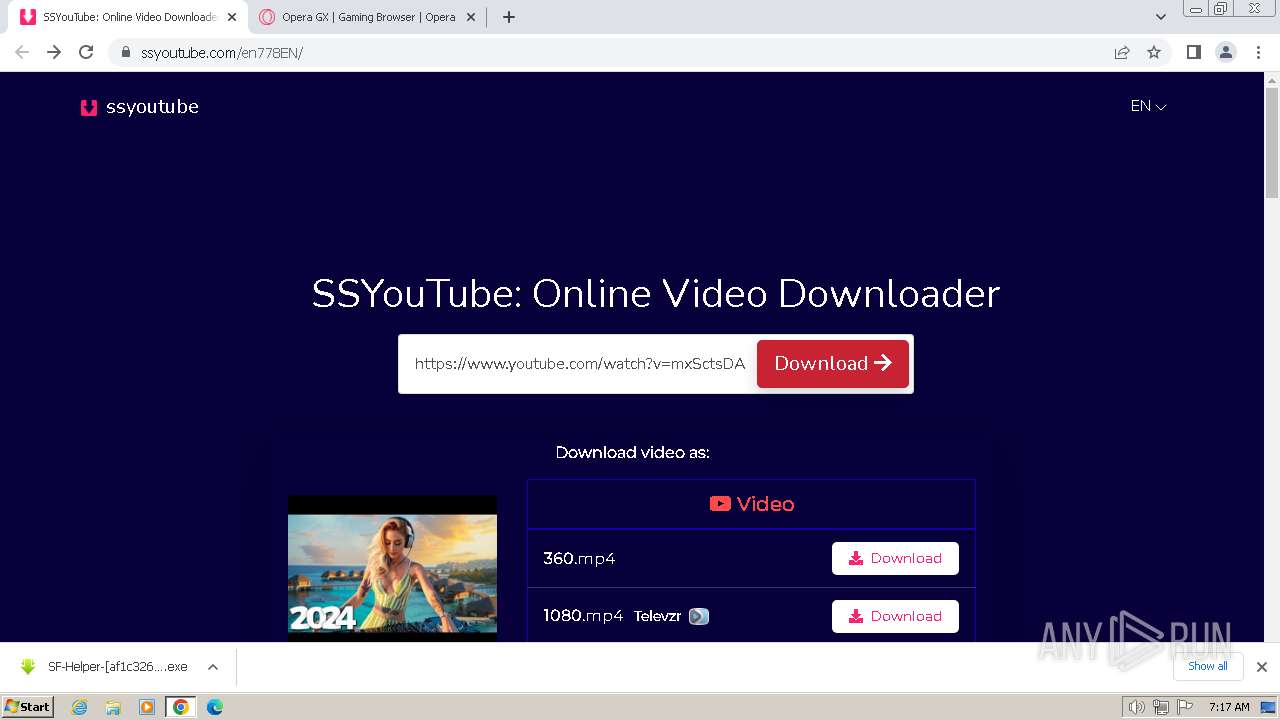
Task: Click the red Download arrow button
Action: pyautogui.click(x=833, y=364)
